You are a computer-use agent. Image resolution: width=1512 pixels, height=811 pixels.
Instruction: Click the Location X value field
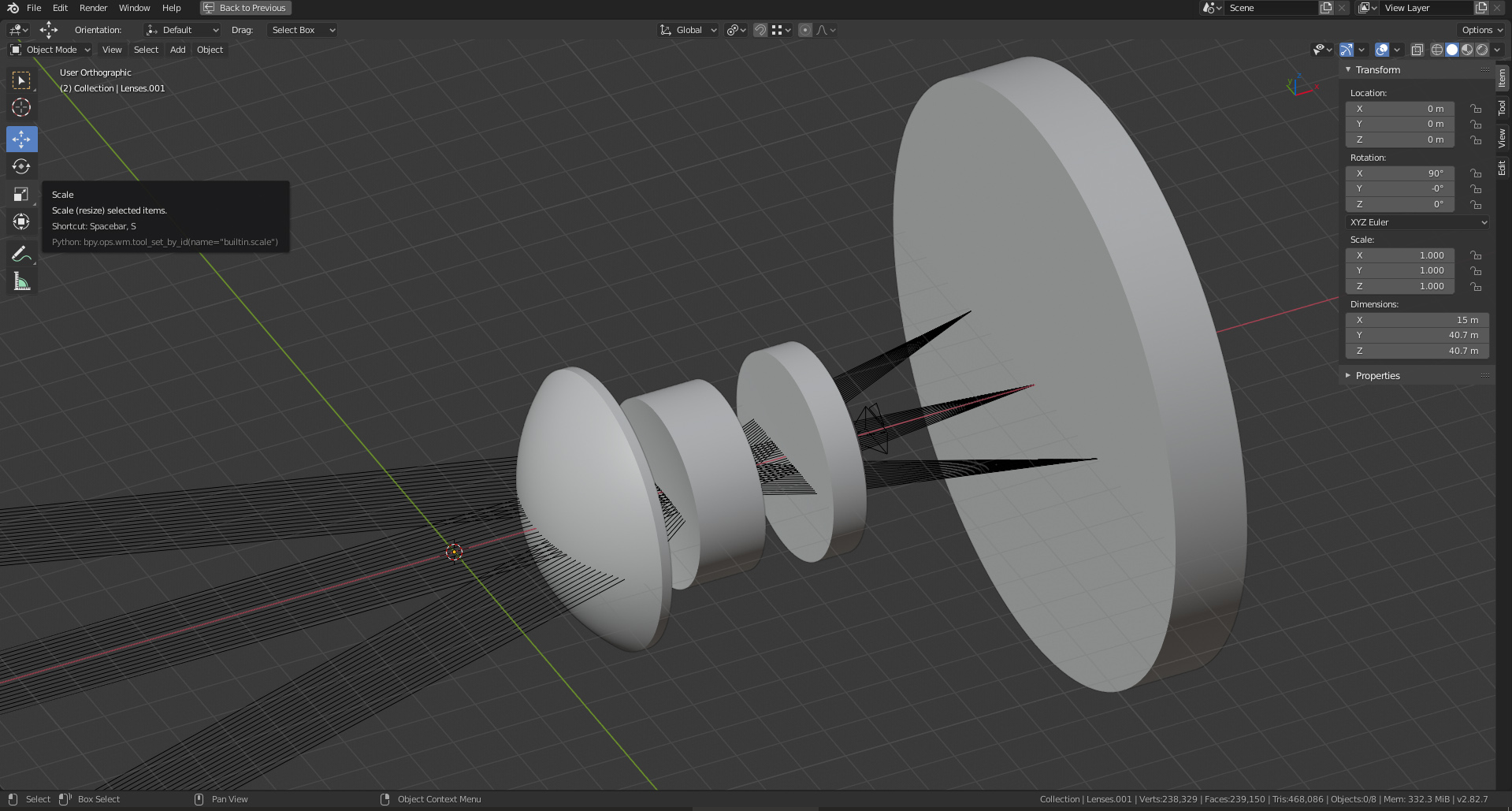point(1399,109)
